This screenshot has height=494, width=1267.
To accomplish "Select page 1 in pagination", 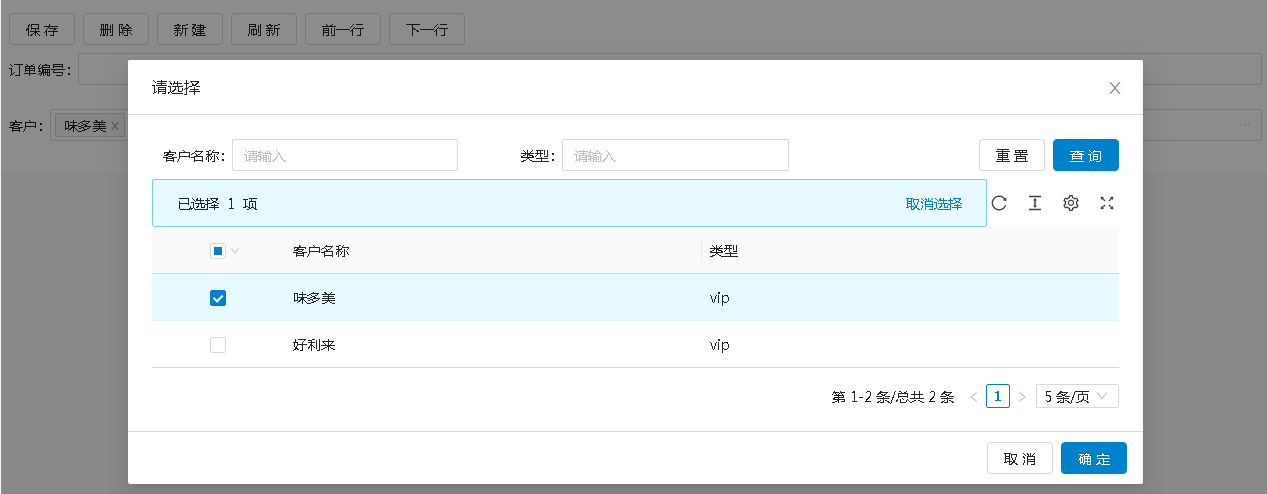I will coord(997,397).
